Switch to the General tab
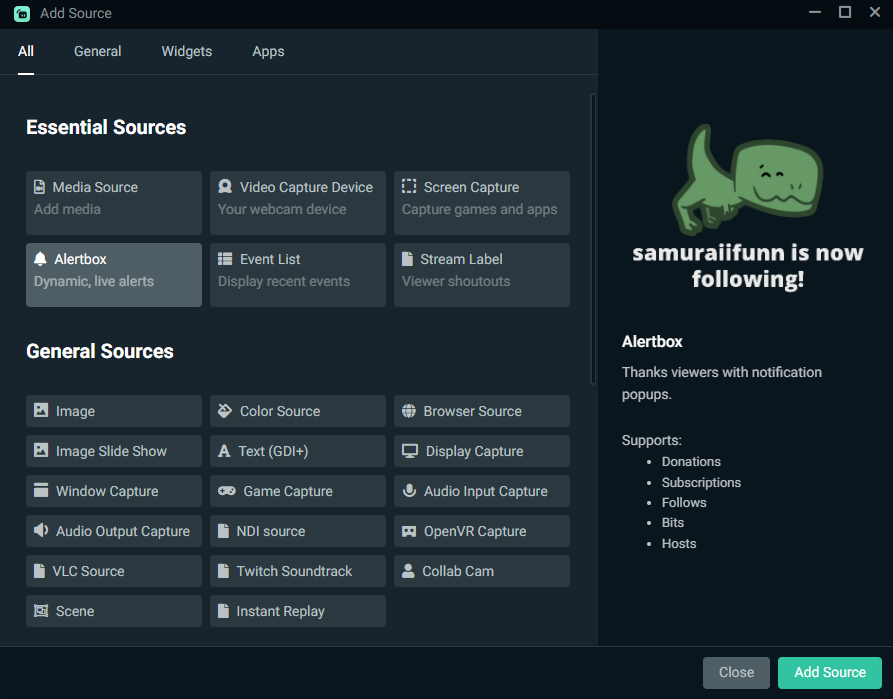 pyautogui.click(x=97, y=51)
